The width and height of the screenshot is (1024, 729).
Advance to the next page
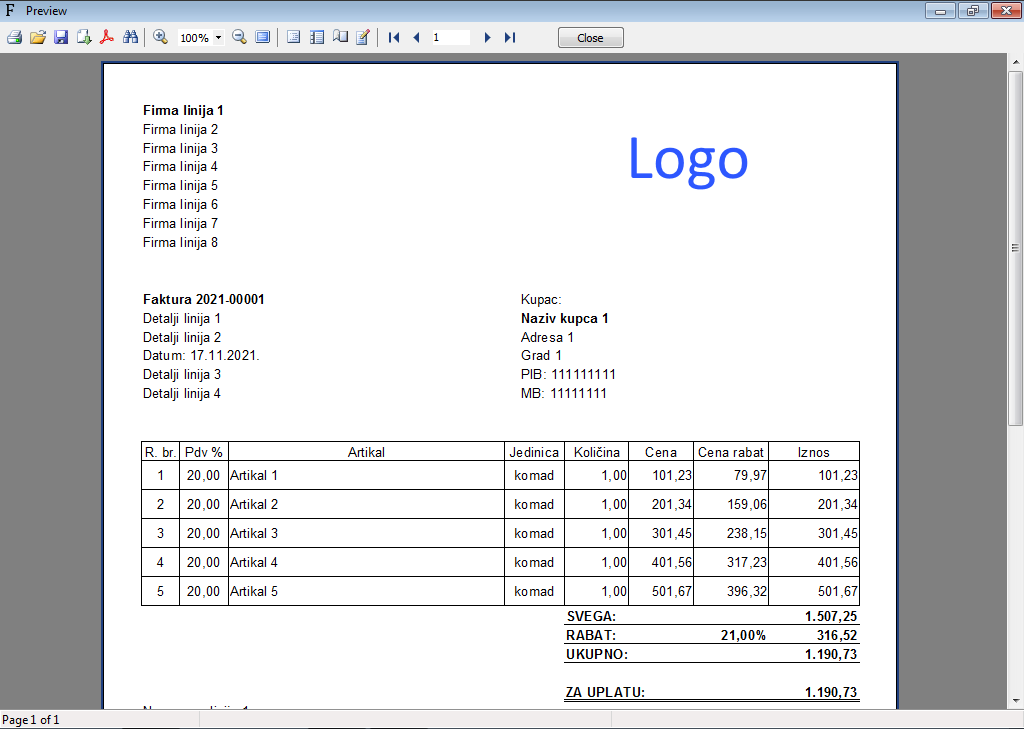coord(487,37)
